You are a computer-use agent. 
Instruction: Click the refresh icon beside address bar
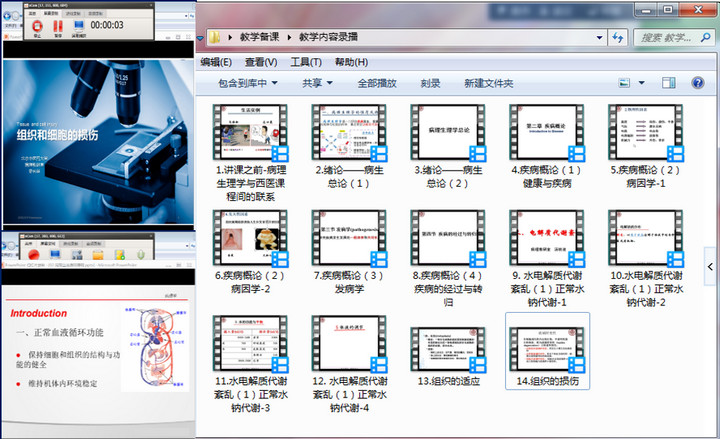(x=619, y=37)
